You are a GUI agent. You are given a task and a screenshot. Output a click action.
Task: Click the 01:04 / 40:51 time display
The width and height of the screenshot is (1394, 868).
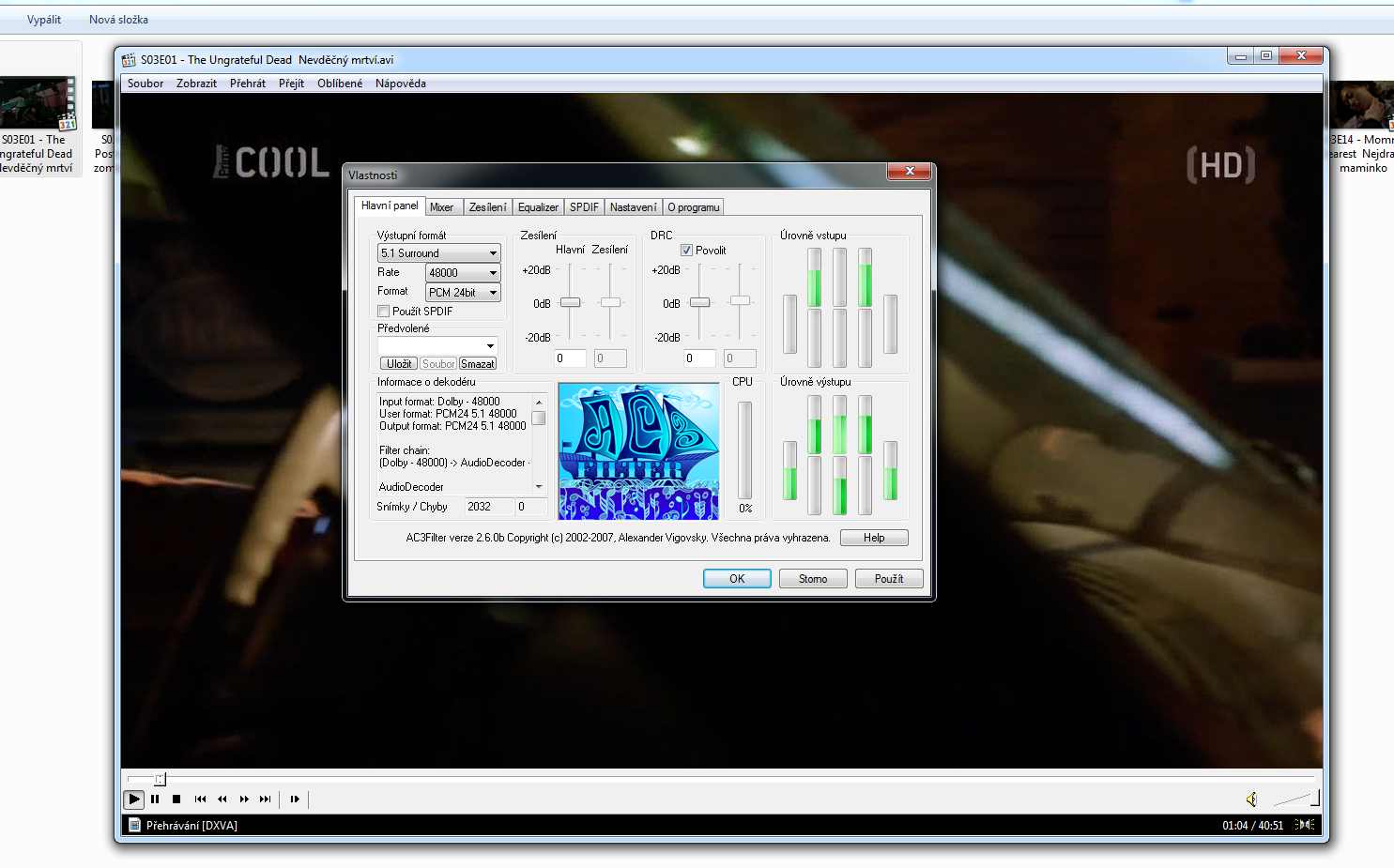click(1252, 826)
